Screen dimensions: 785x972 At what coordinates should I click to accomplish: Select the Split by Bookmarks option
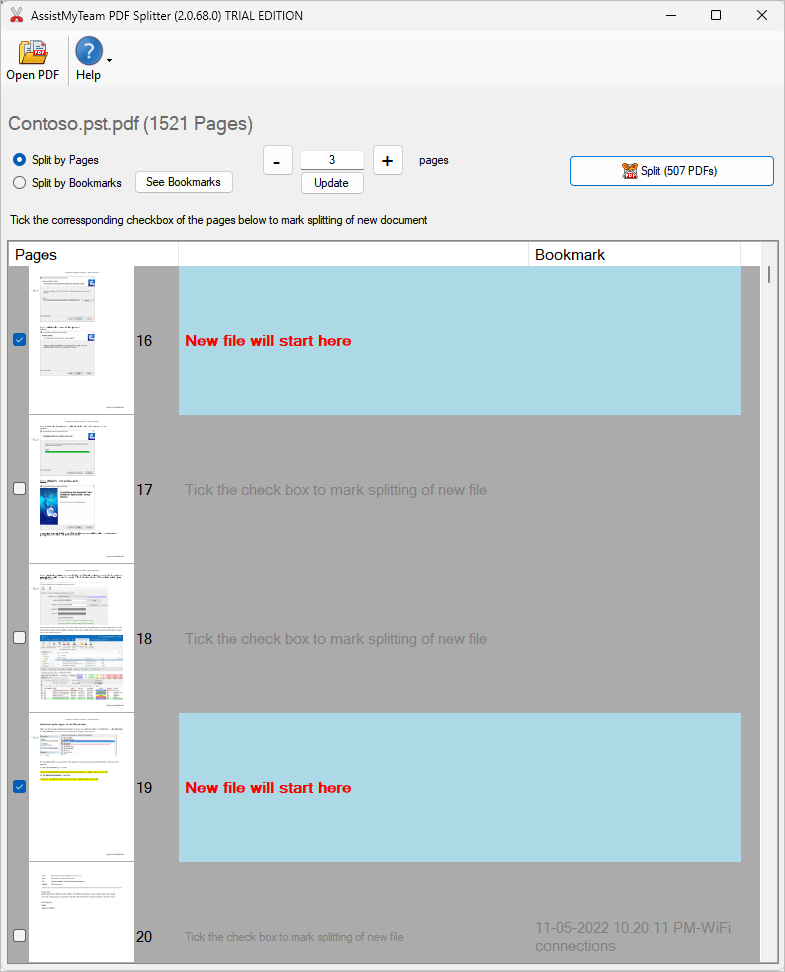(x=20, y=183)
